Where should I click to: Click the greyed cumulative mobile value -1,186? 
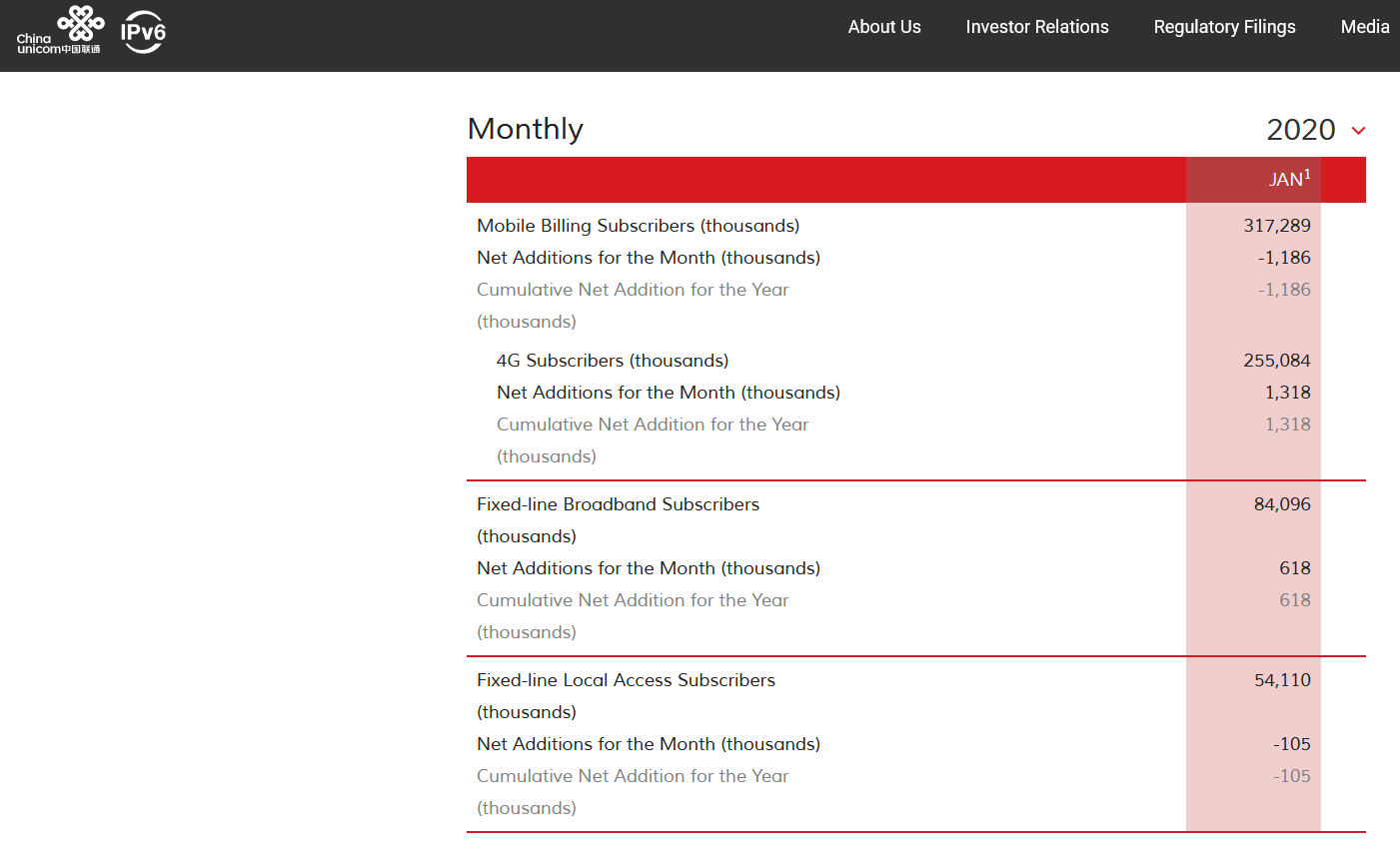coord(1284,290)
